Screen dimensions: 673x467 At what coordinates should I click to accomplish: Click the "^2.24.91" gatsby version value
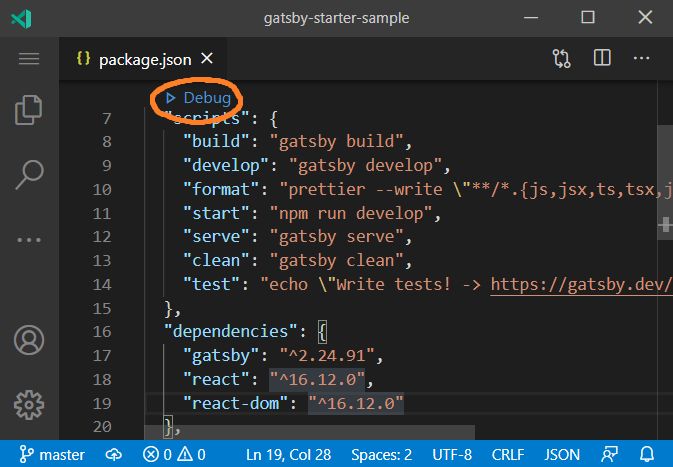pyautogui.click(x=327, y=355)
